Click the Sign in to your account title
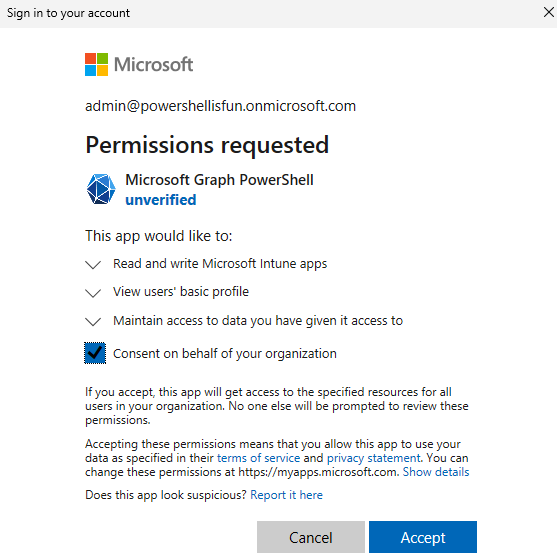 68,13
